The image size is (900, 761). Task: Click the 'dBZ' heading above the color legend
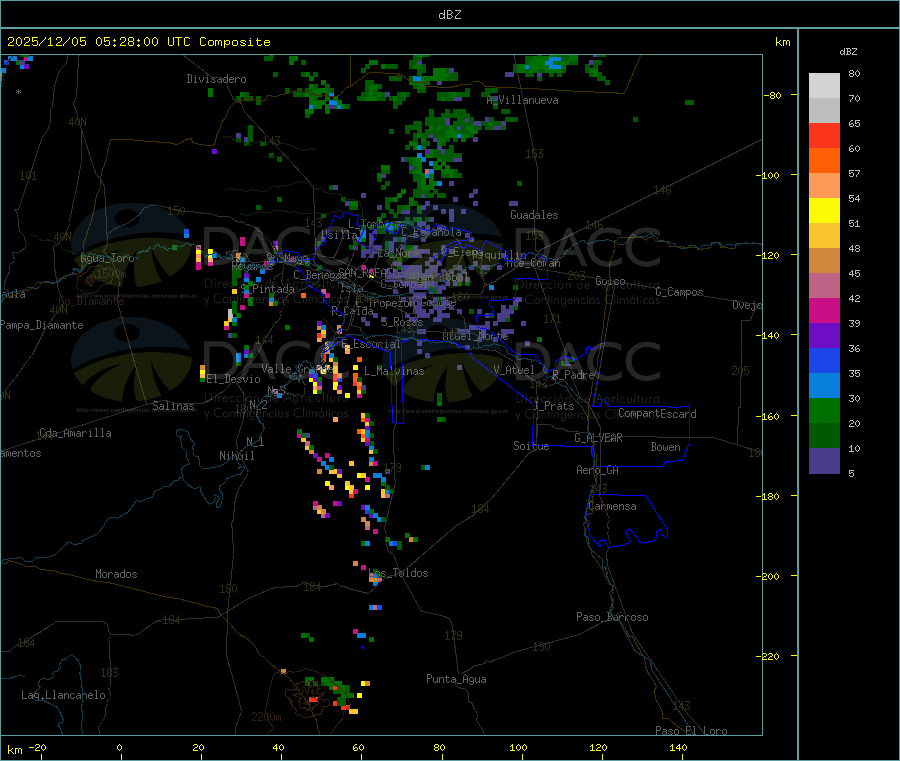click(848, 52)
